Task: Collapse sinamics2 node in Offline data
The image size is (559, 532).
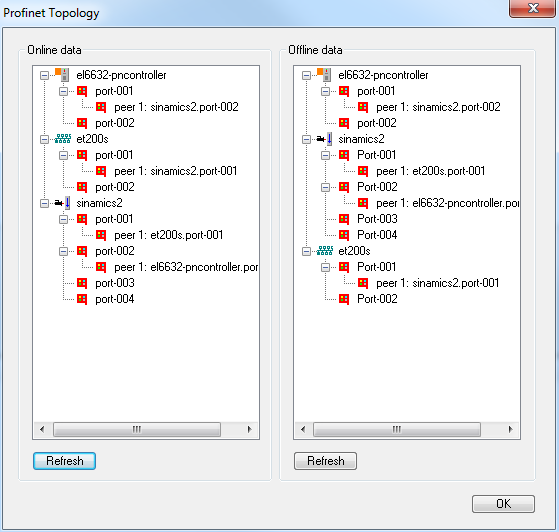Action: pos(307,139)
